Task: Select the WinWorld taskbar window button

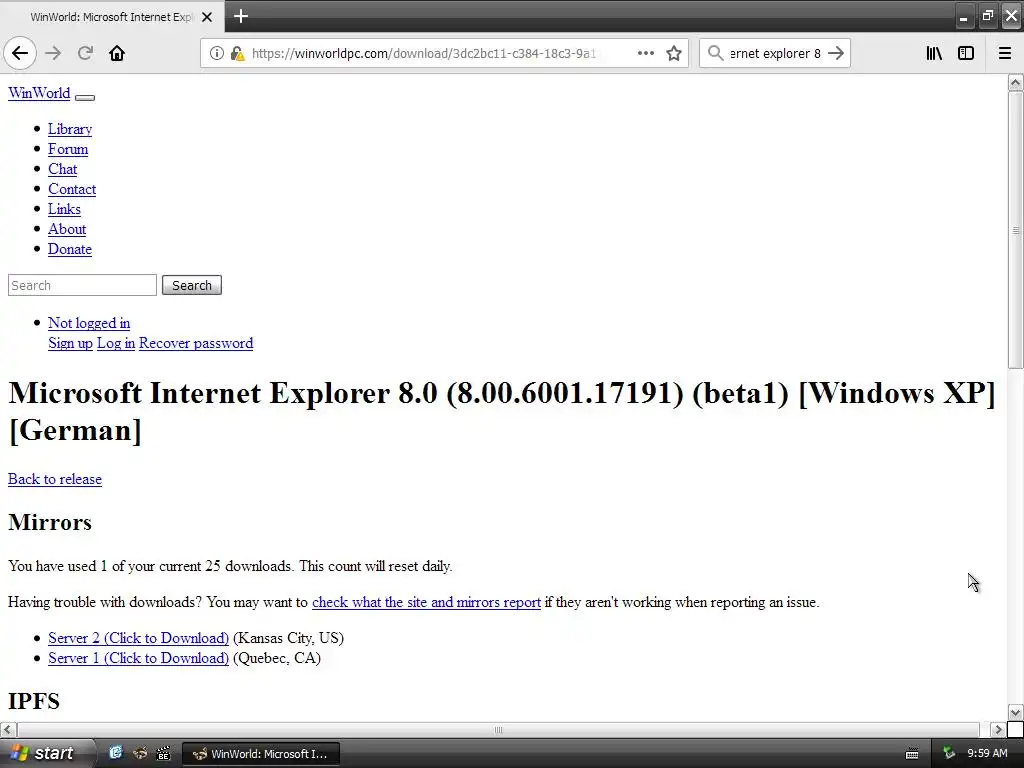Action: (x=261, y=754)
